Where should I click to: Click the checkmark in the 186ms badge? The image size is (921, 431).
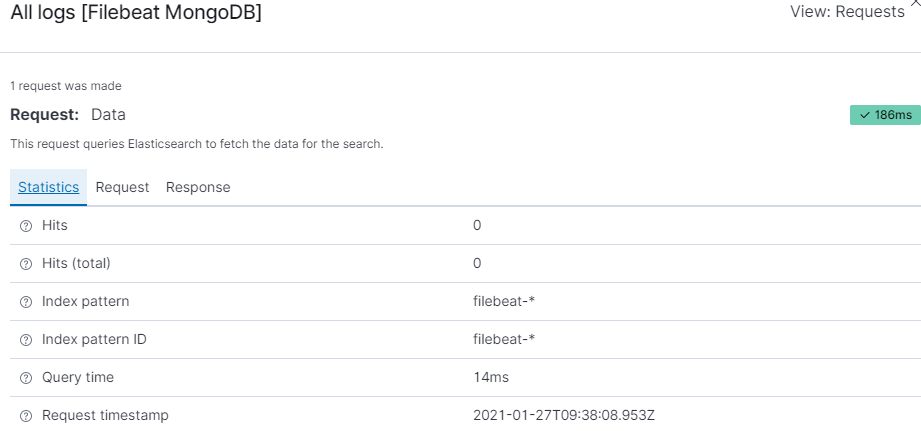pos(865,115)
